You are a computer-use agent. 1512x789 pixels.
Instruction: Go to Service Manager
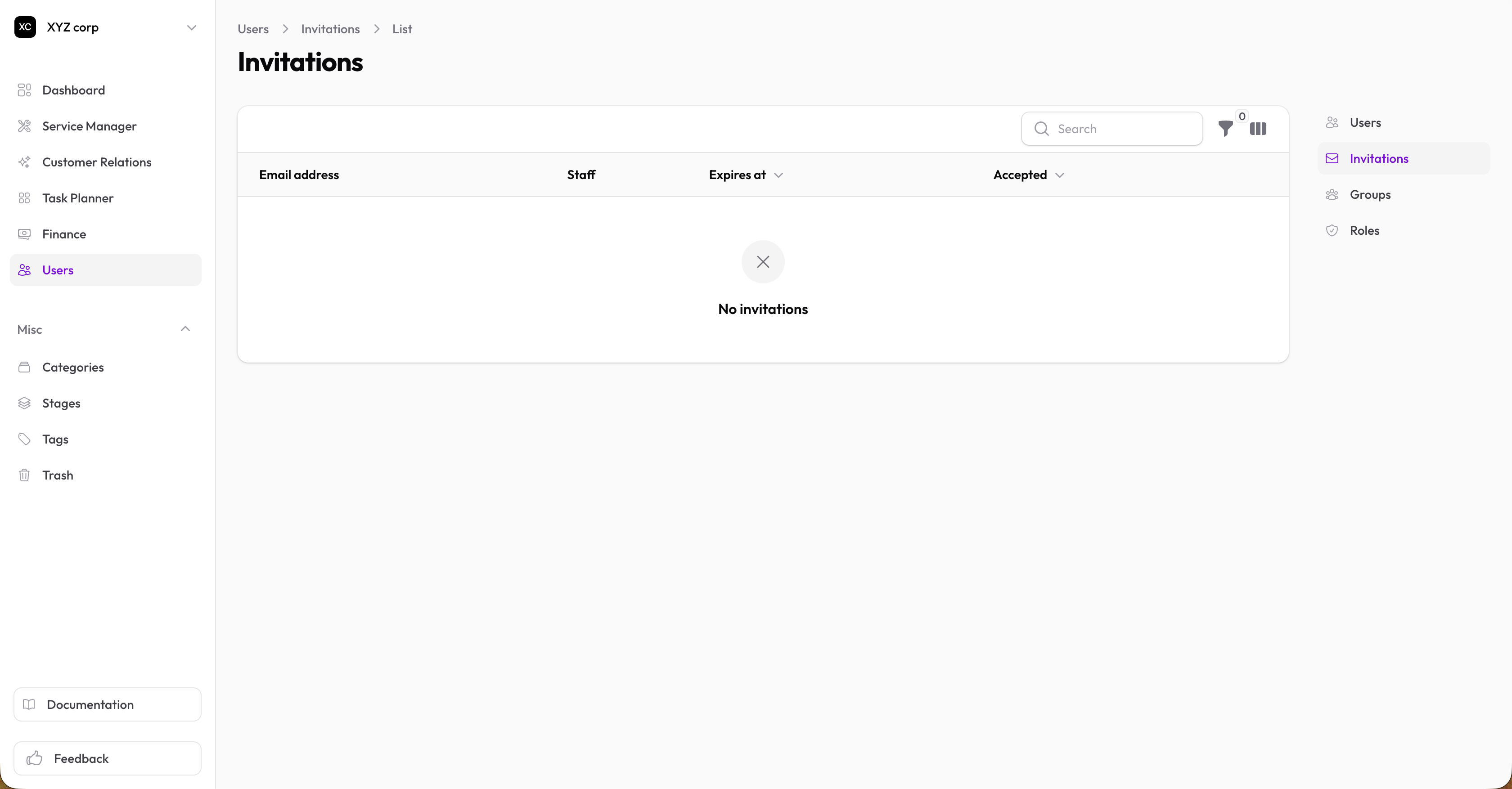[106, 126]
